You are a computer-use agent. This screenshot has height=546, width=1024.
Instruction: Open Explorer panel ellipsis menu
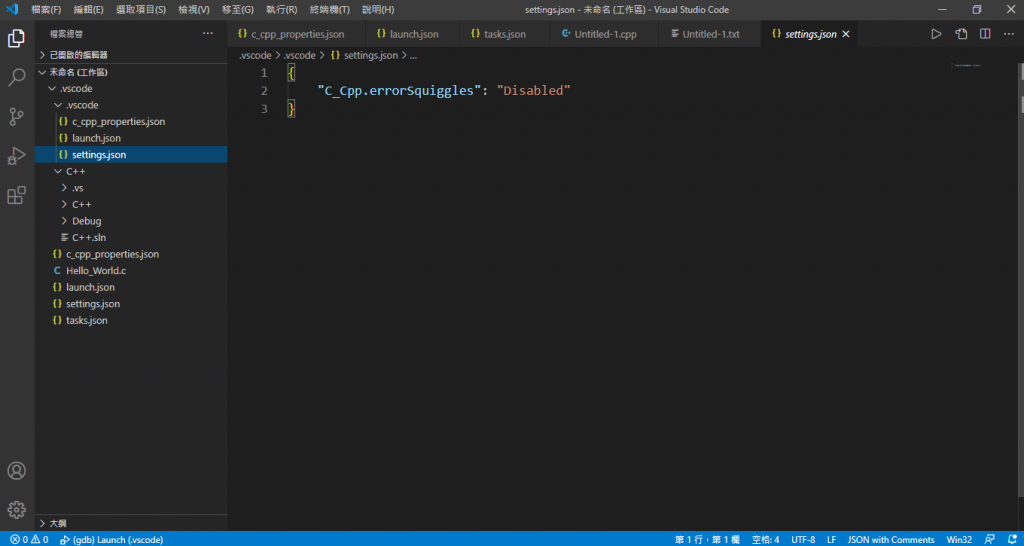(208, 33)
